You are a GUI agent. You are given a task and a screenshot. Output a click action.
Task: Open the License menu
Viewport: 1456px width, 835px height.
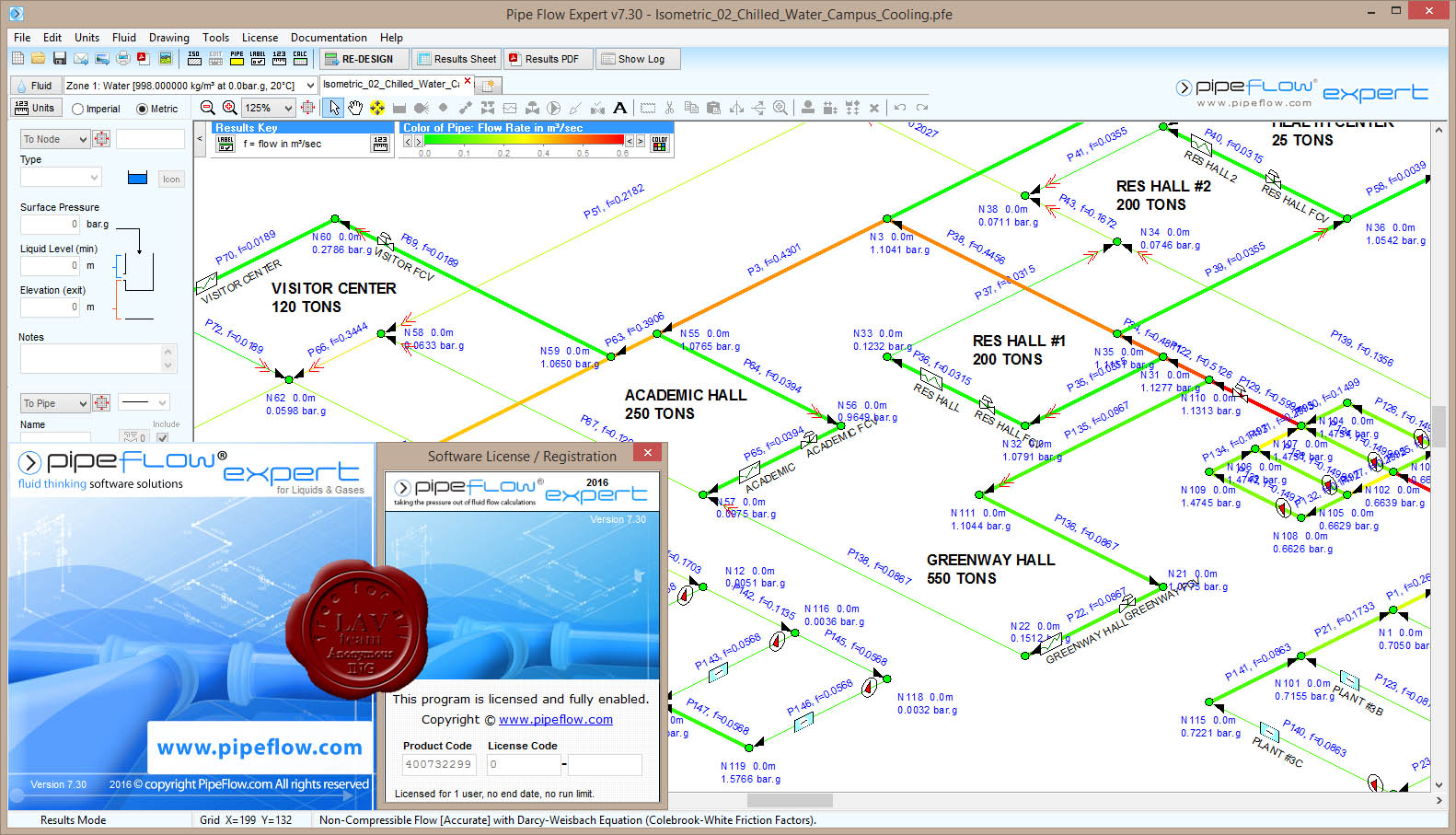click(260, 38)
